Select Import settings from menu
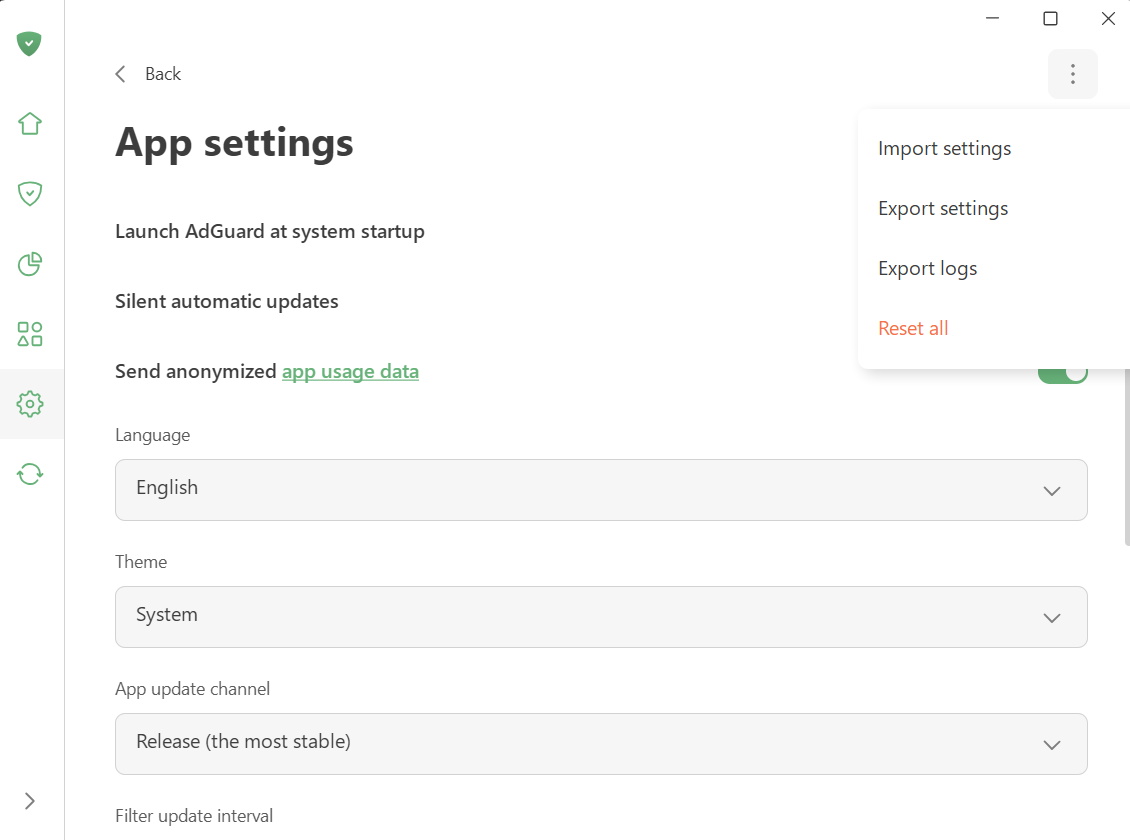Image resolution: width=1130 pixels, height=840 pixels. click(944, 148)
